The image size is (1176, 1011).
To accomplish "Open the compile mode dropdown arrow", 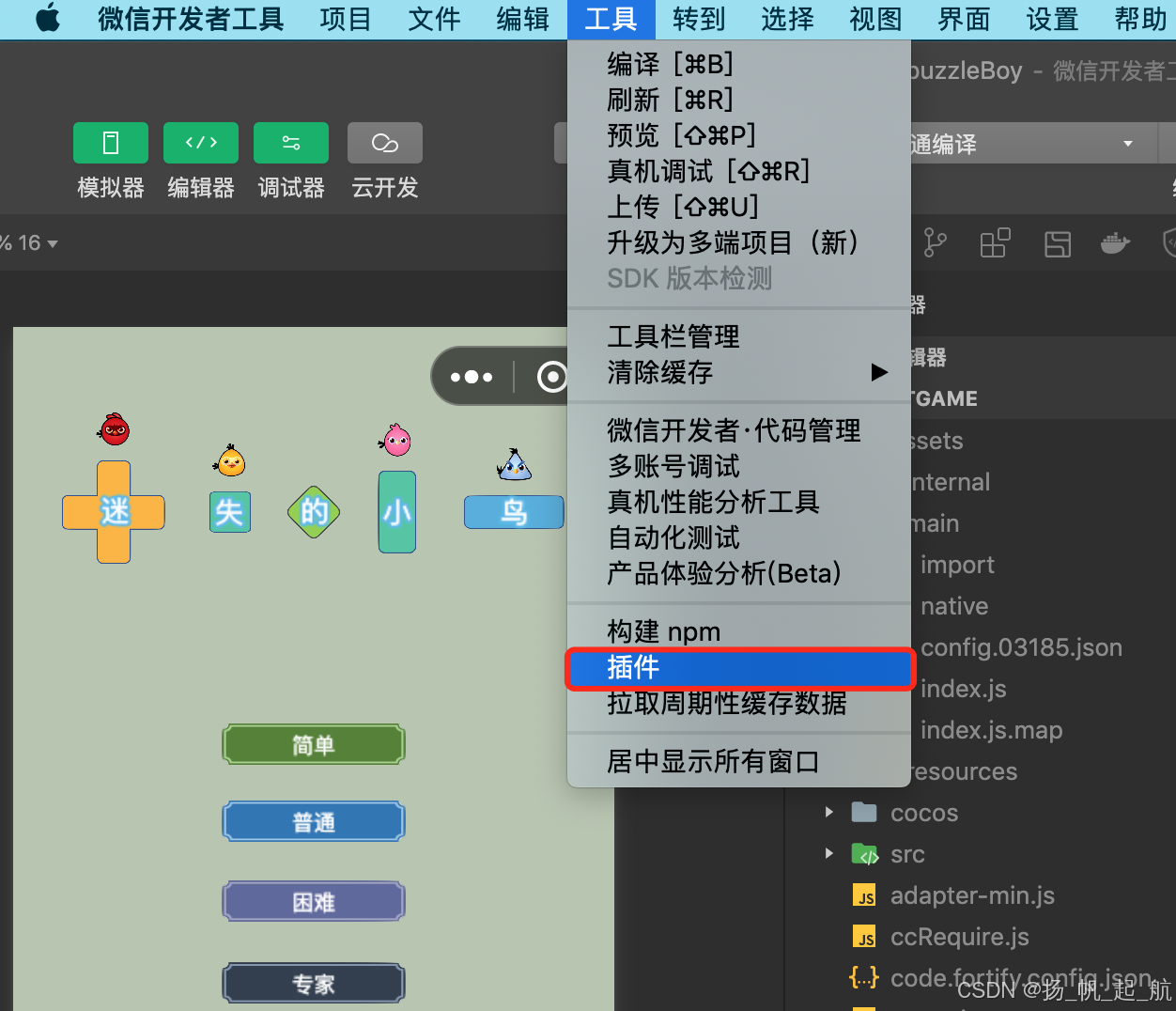I will (1127, 144).
